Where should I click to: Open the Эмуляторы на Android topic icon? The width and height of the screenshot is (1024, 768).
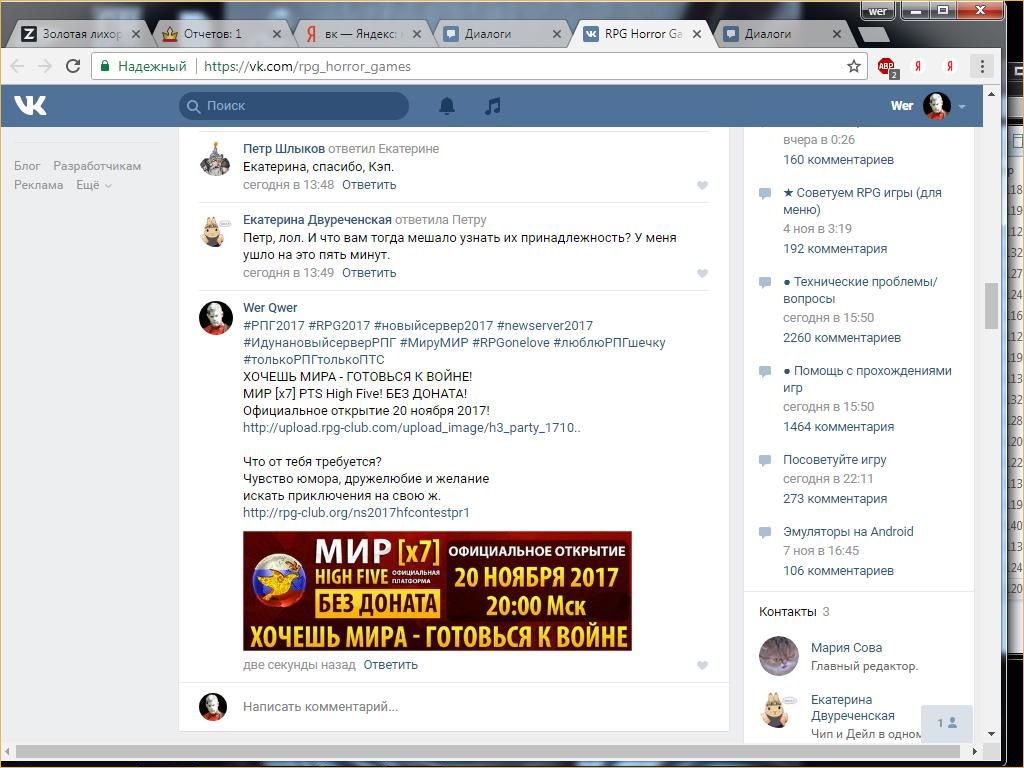(x=765, y=532)
